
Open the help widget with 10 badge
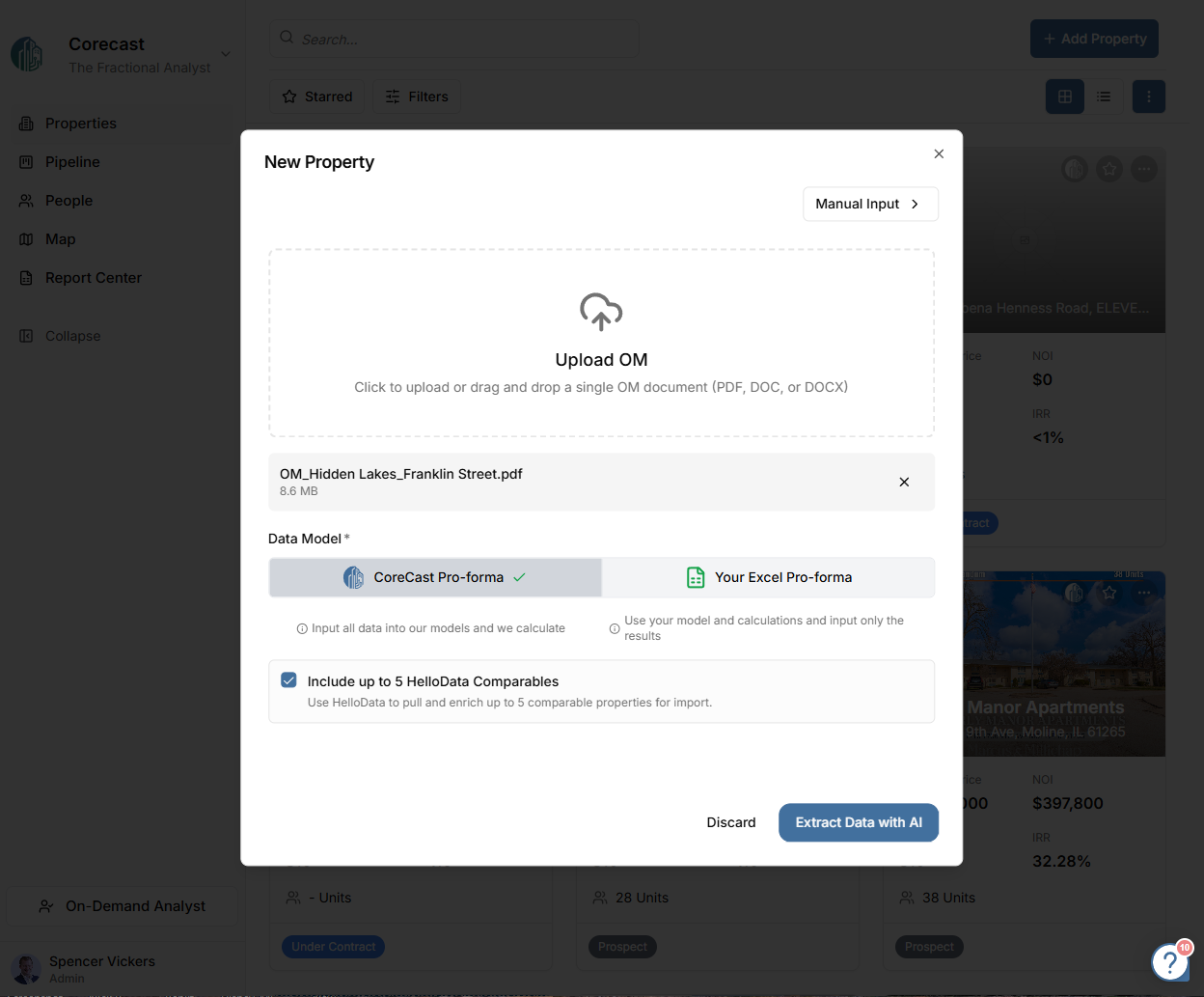[x=1170, y=961]
